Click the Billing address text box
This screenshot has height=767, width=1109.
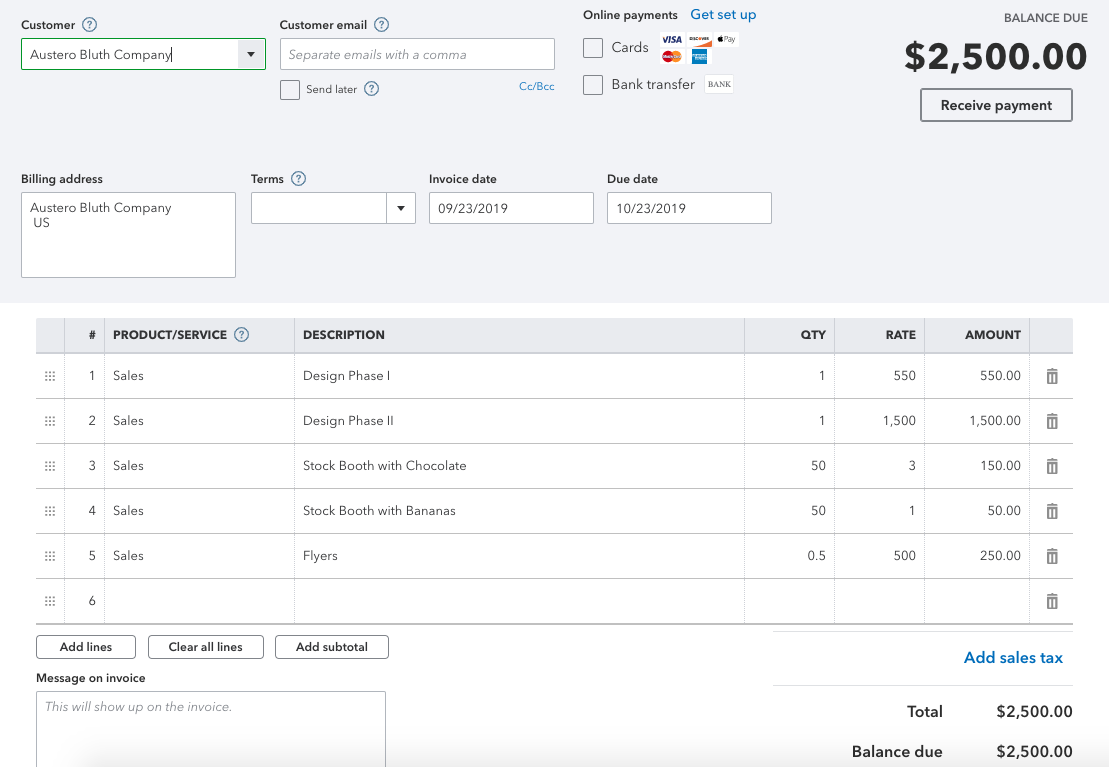(129, 235)
